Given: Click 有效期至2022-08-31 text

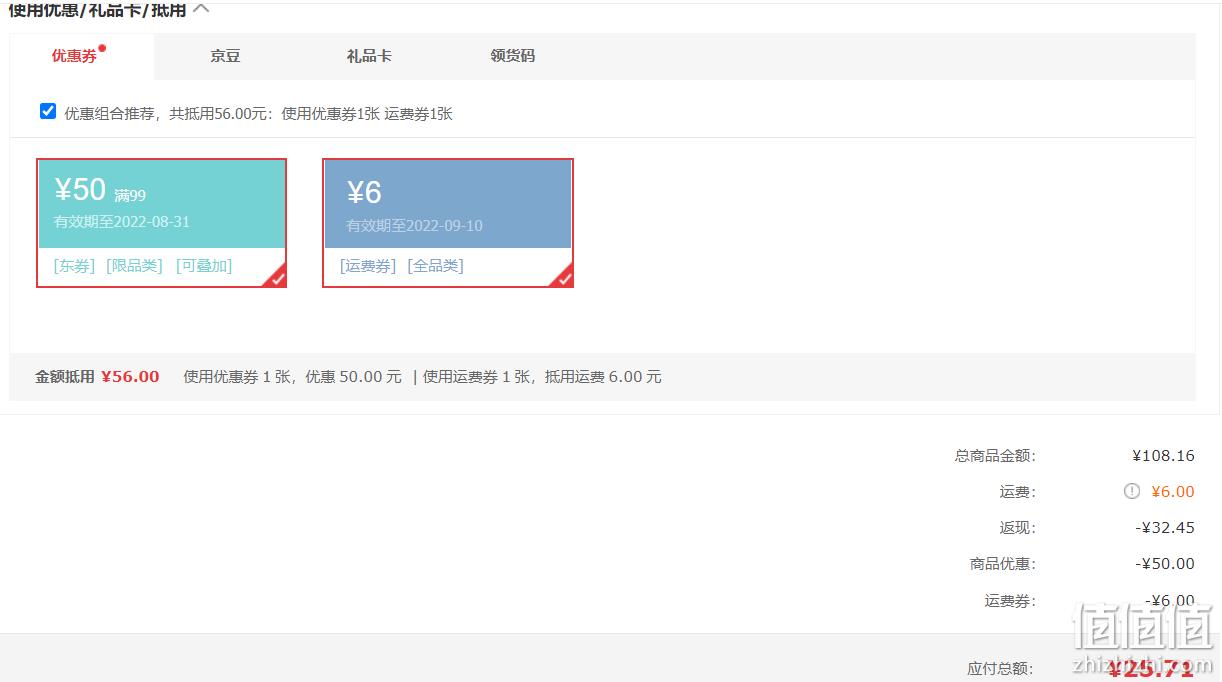Looking at the screenshot, I should point(122,221).
